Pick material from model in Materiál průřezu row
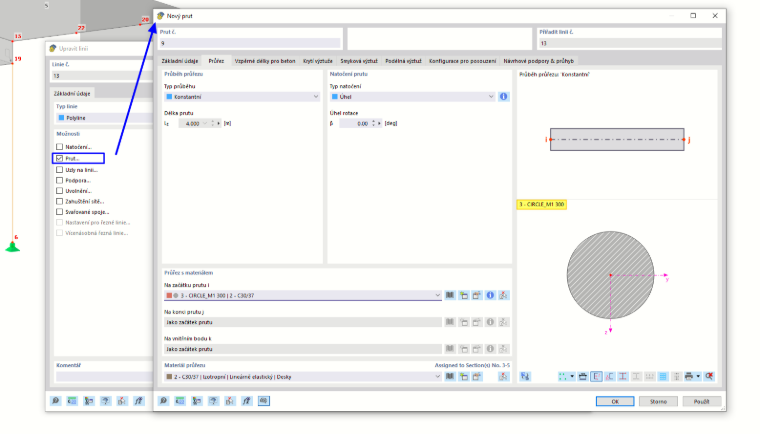This screenshot has width=760, height=434. [x=504, y=377]
